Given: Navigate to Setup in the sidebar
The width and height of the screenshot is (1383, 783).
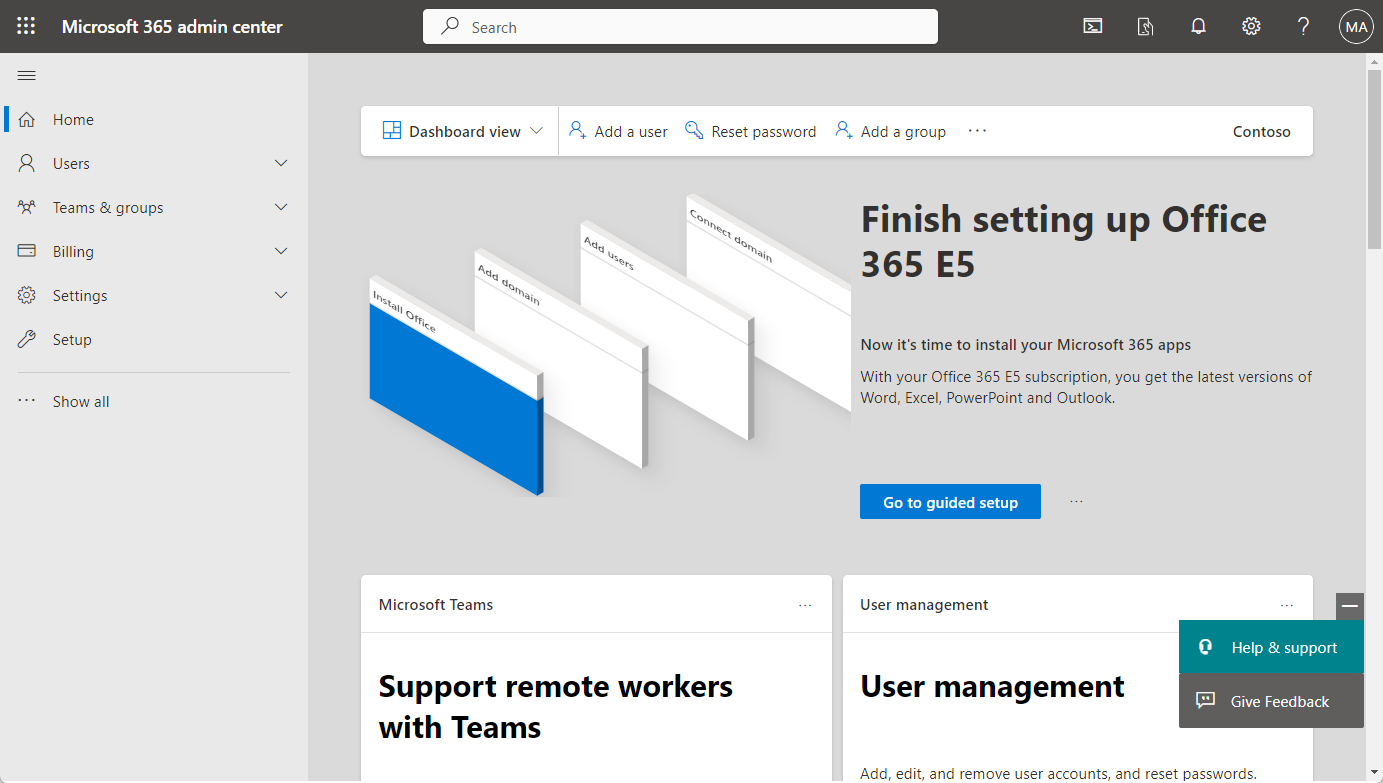Looking at the screenshot, I should click(70, 339).
